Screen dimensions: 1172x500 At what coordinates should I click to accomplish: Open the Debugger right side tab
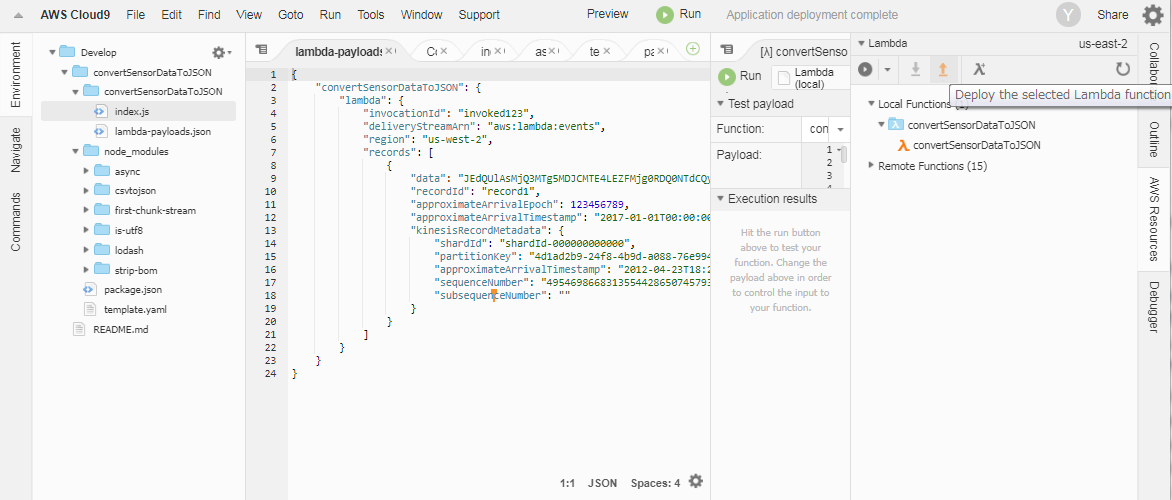(x=1153, y=306)
